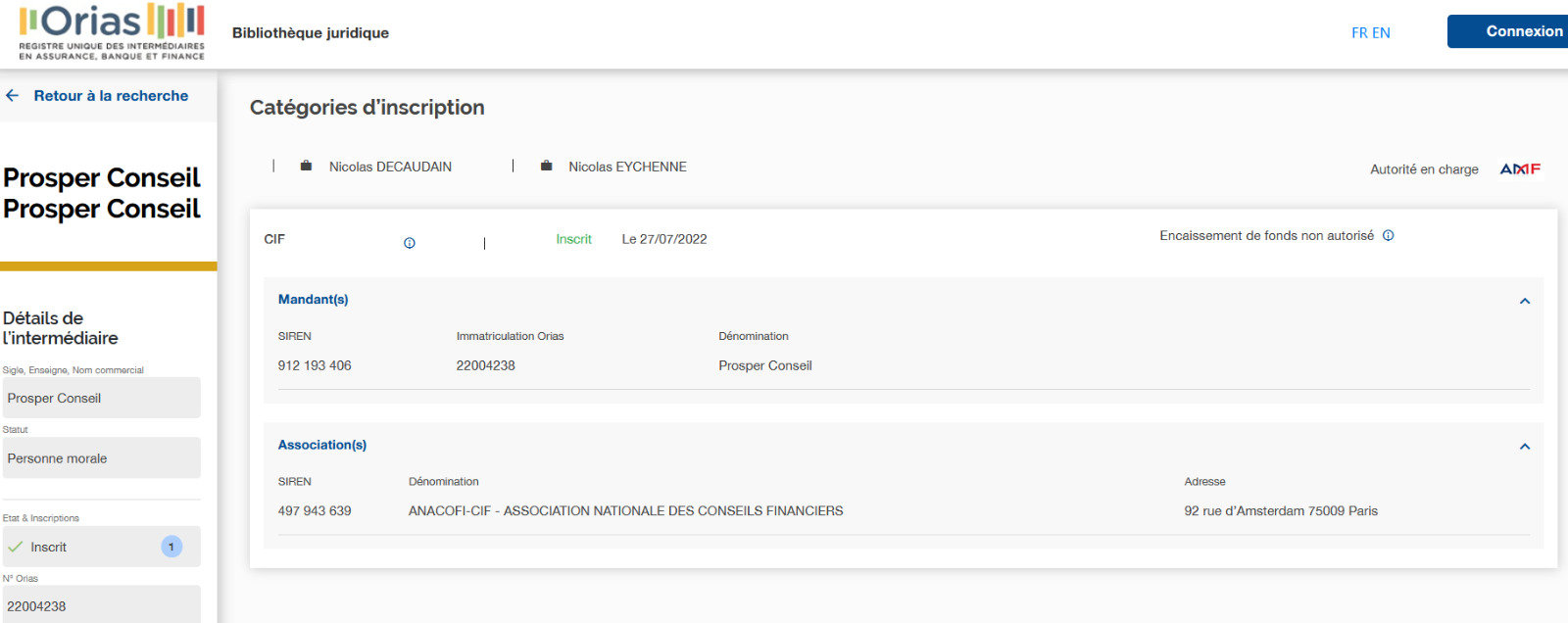Click the Connexion button
1568x623 pixels.
click(x=1509, y=31)
